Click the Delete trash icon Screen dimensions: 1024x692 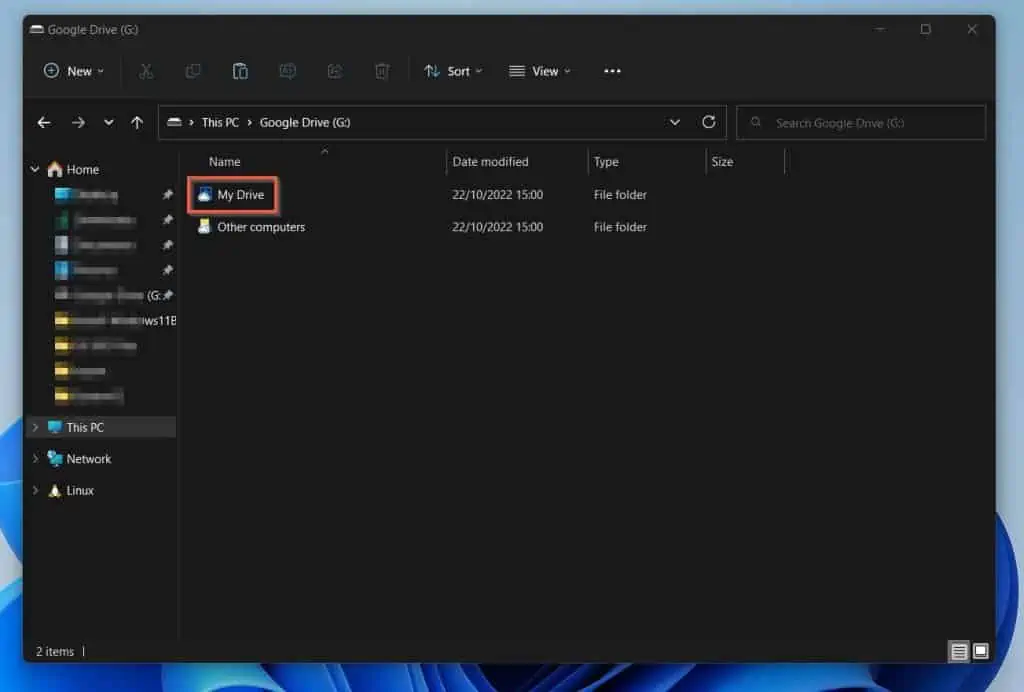382,71
